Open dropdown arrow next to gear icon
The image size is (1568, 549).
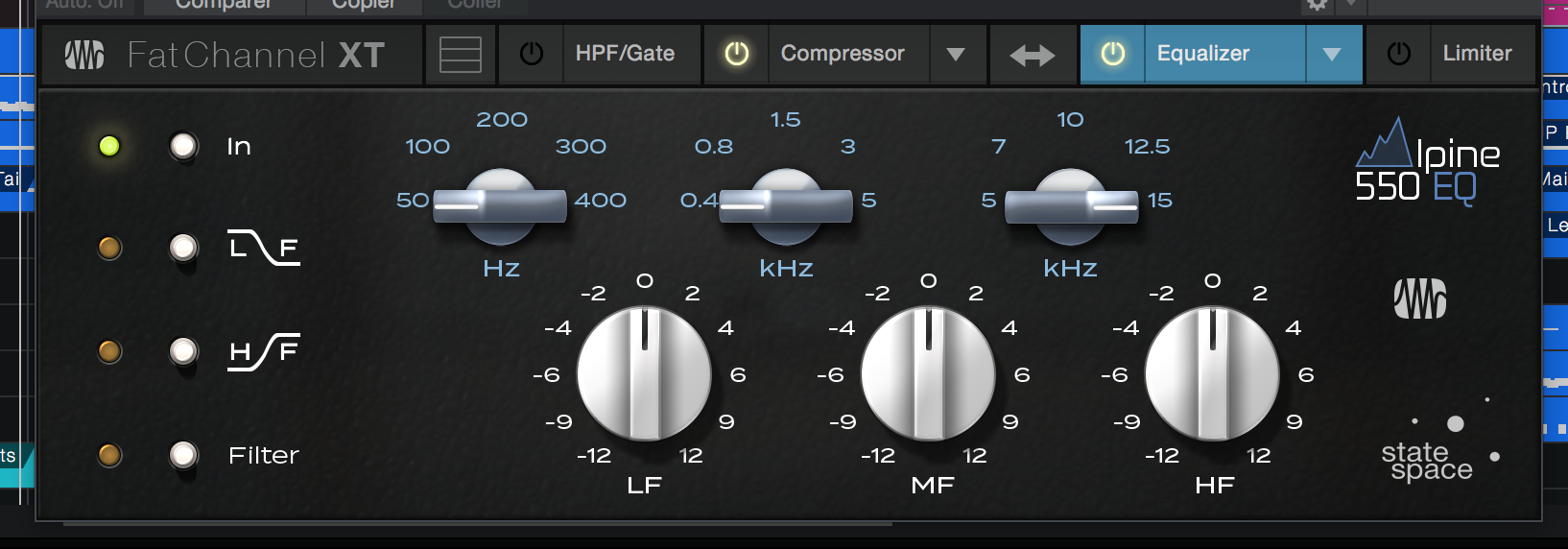point(1350,5)
